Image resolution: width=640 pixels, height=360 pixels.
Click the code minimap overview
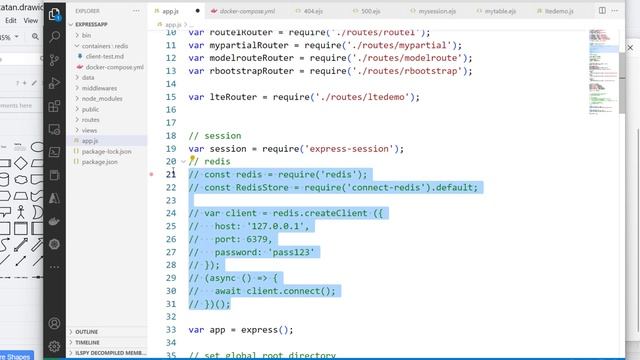pos(603,72)
